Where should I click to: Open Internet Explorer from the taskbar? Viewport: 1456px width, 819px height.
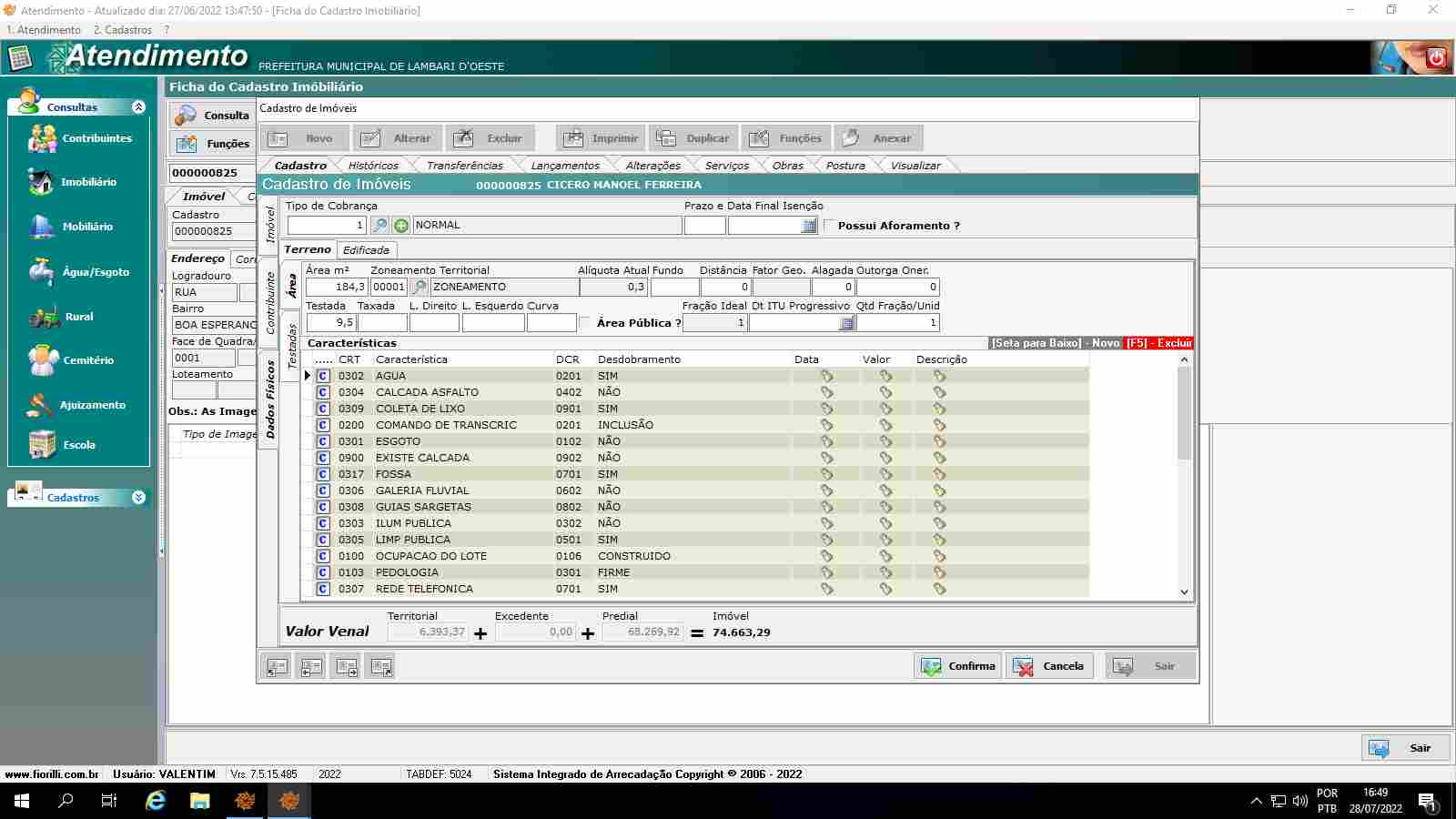[x=156, y=801]
